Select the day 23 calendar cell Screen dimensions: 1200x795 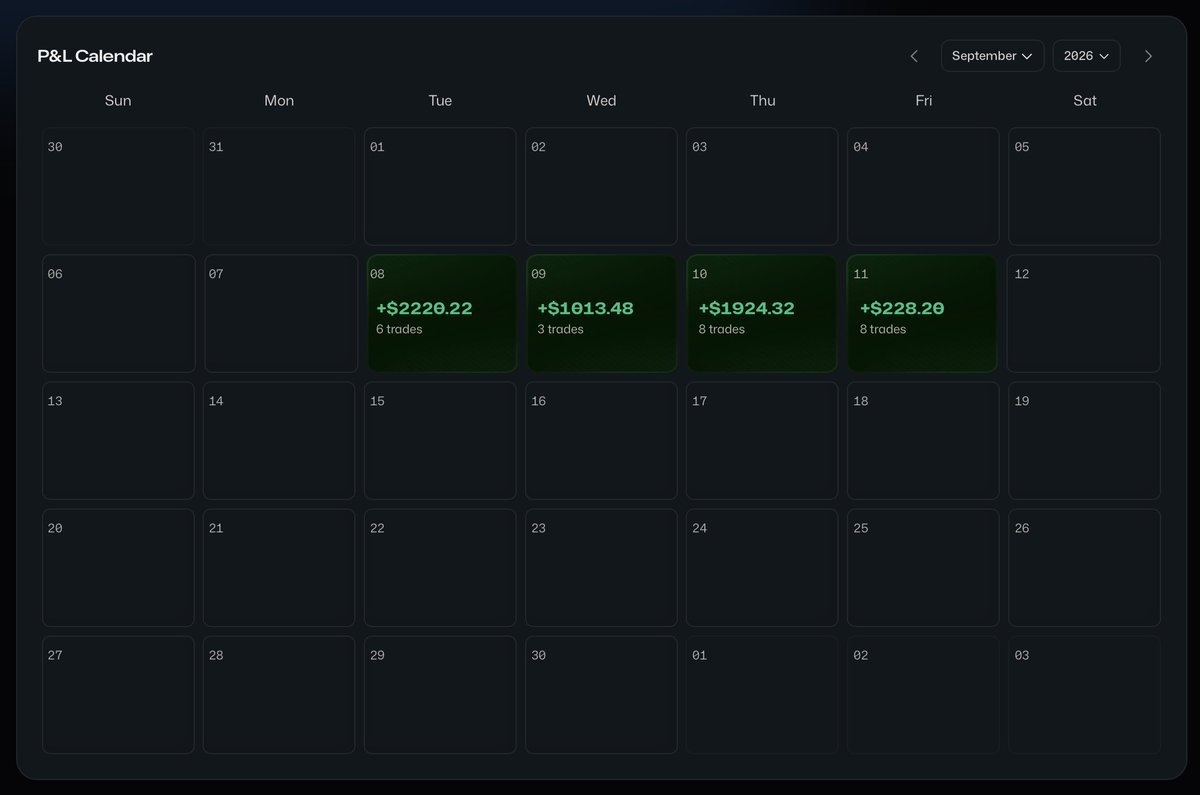point(601,568)
